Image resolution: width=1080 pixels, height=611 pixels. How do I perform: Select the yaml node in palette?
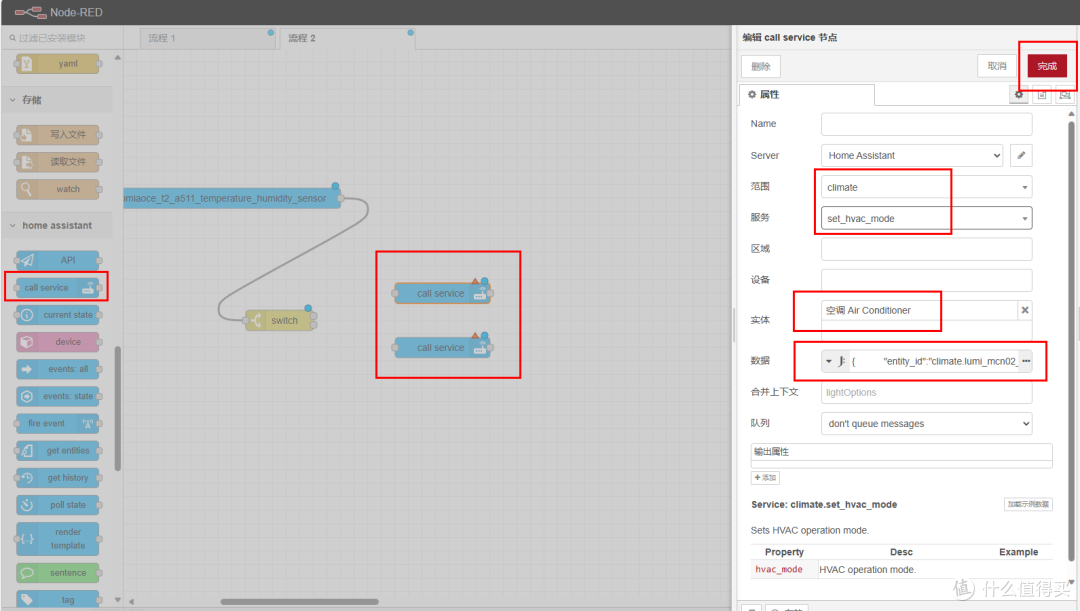[58, 63]
